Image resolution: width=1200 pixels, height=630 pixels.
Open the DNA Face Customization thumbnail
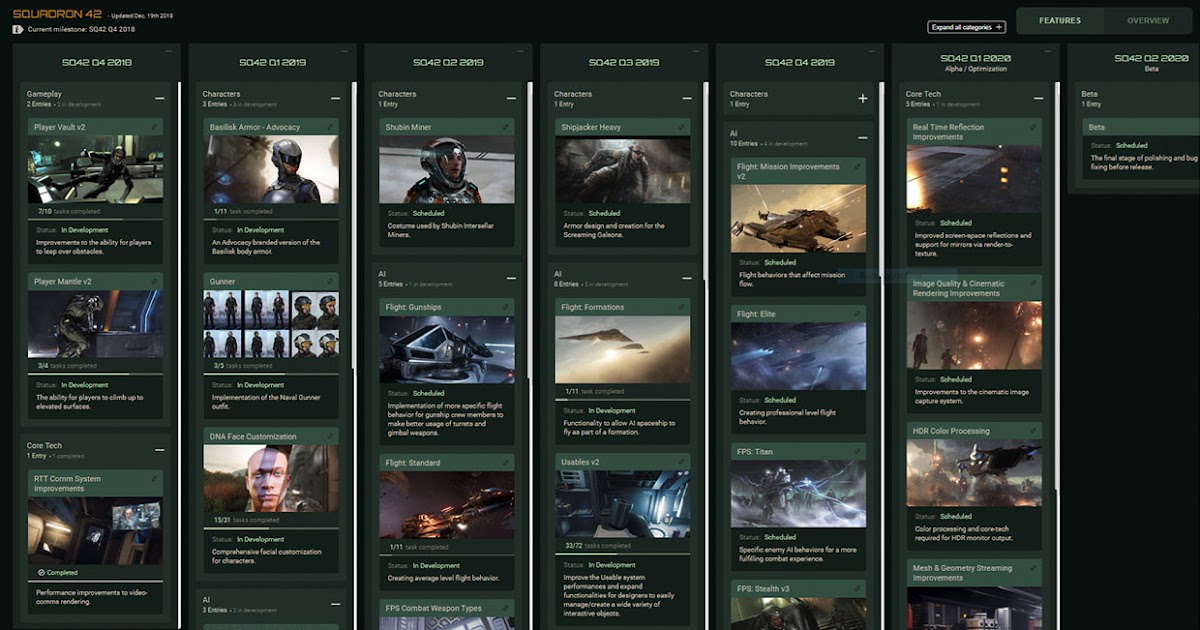[x=271, y=479]
